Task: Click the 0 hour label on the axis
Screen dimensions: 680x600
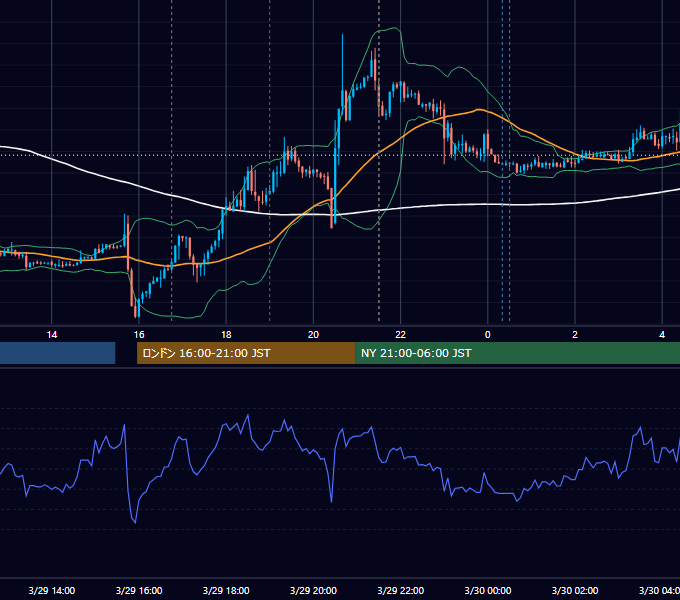Action: [487, 335]
